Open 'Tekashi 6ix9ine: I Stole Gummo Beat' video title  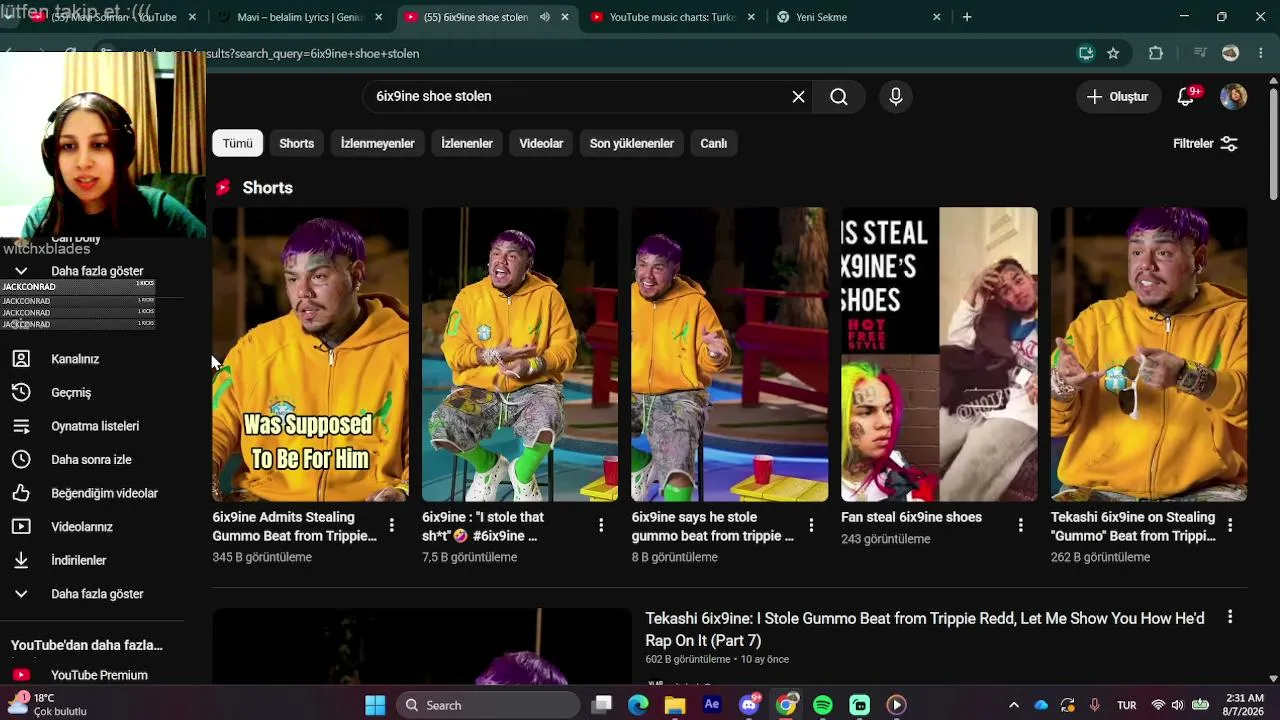[x=925, y=629]
